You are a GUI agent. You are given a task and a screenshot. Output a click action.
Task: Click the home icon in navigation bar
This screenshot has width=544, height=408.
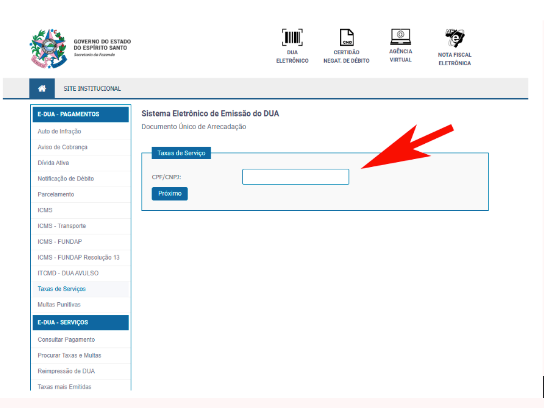coord(42,88)
